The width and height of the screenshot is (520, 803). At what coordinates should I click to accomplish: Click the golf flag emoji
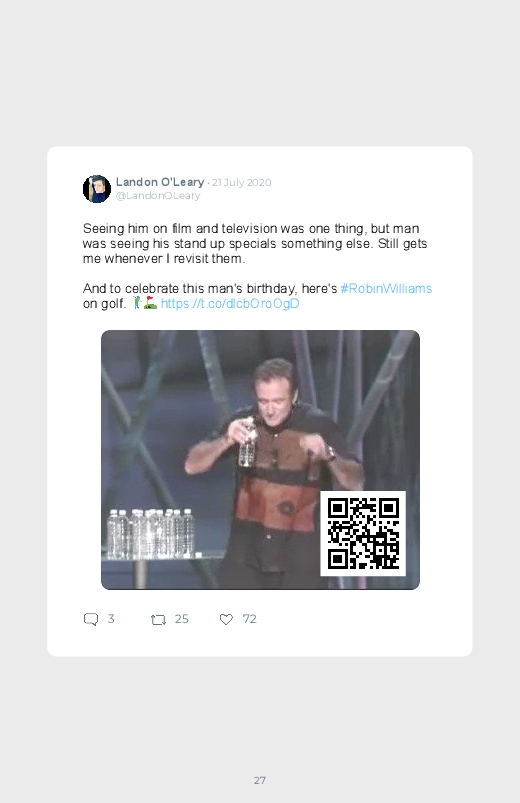150,303
